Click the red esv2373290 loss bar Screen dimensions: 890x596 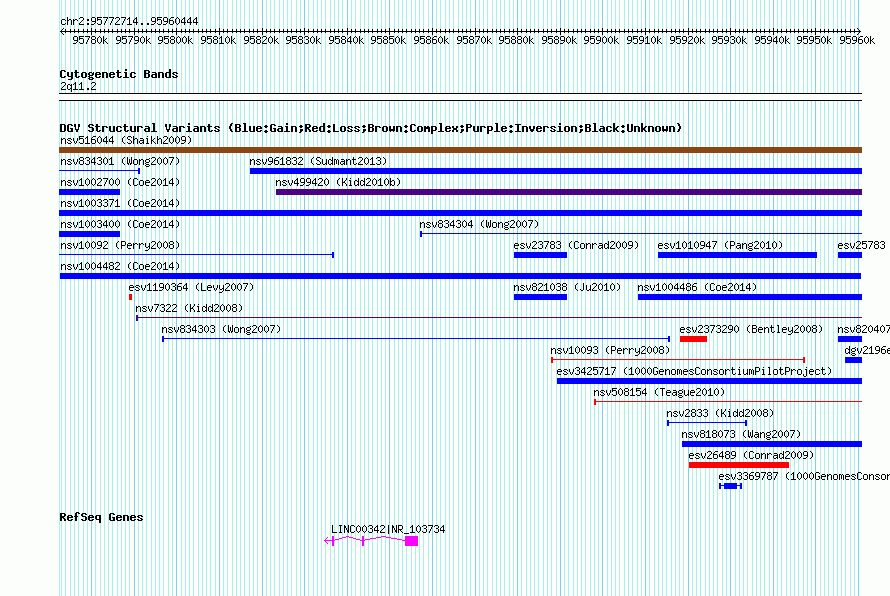(x=693, y=339)
